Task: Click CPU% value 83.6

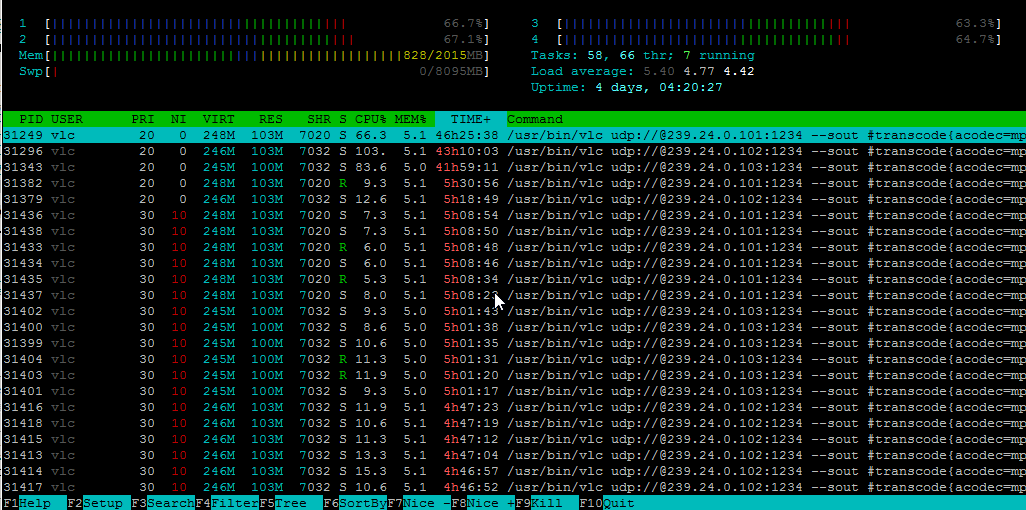Action: tap(371, 167)
